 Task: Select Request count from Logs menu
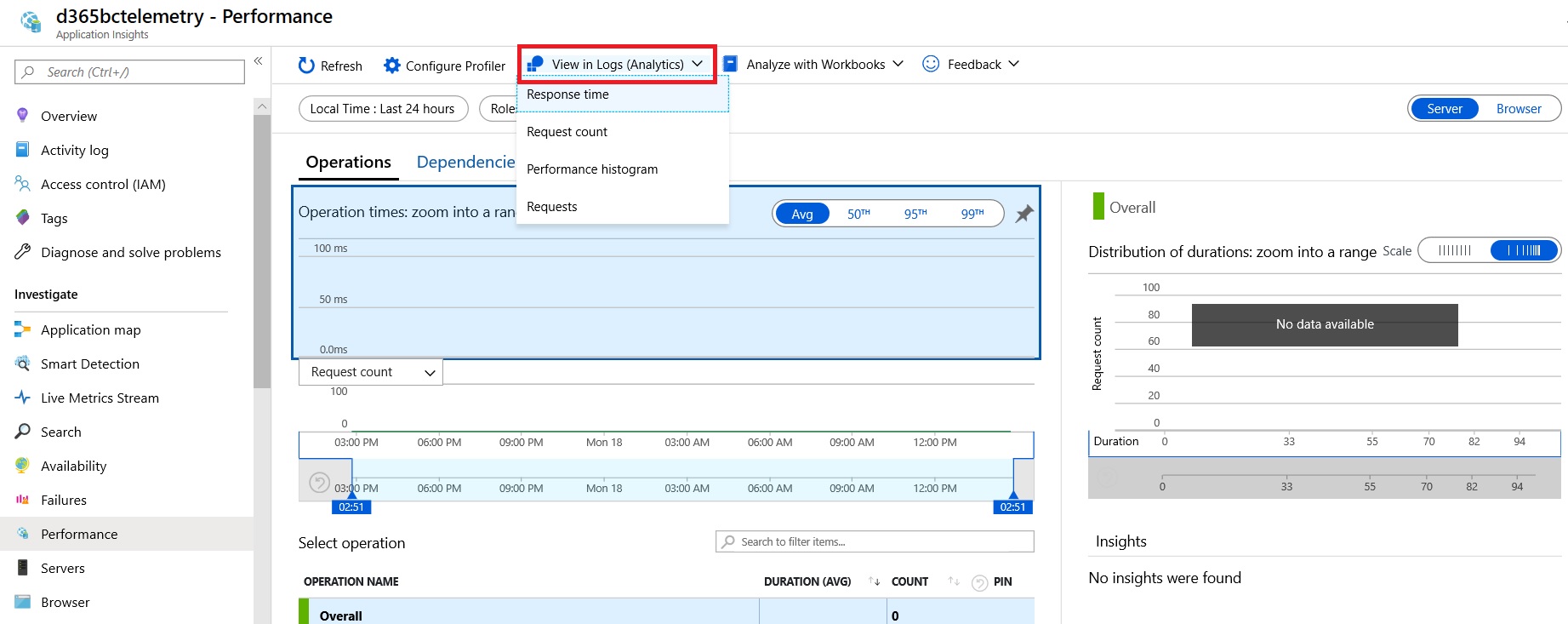623,132
